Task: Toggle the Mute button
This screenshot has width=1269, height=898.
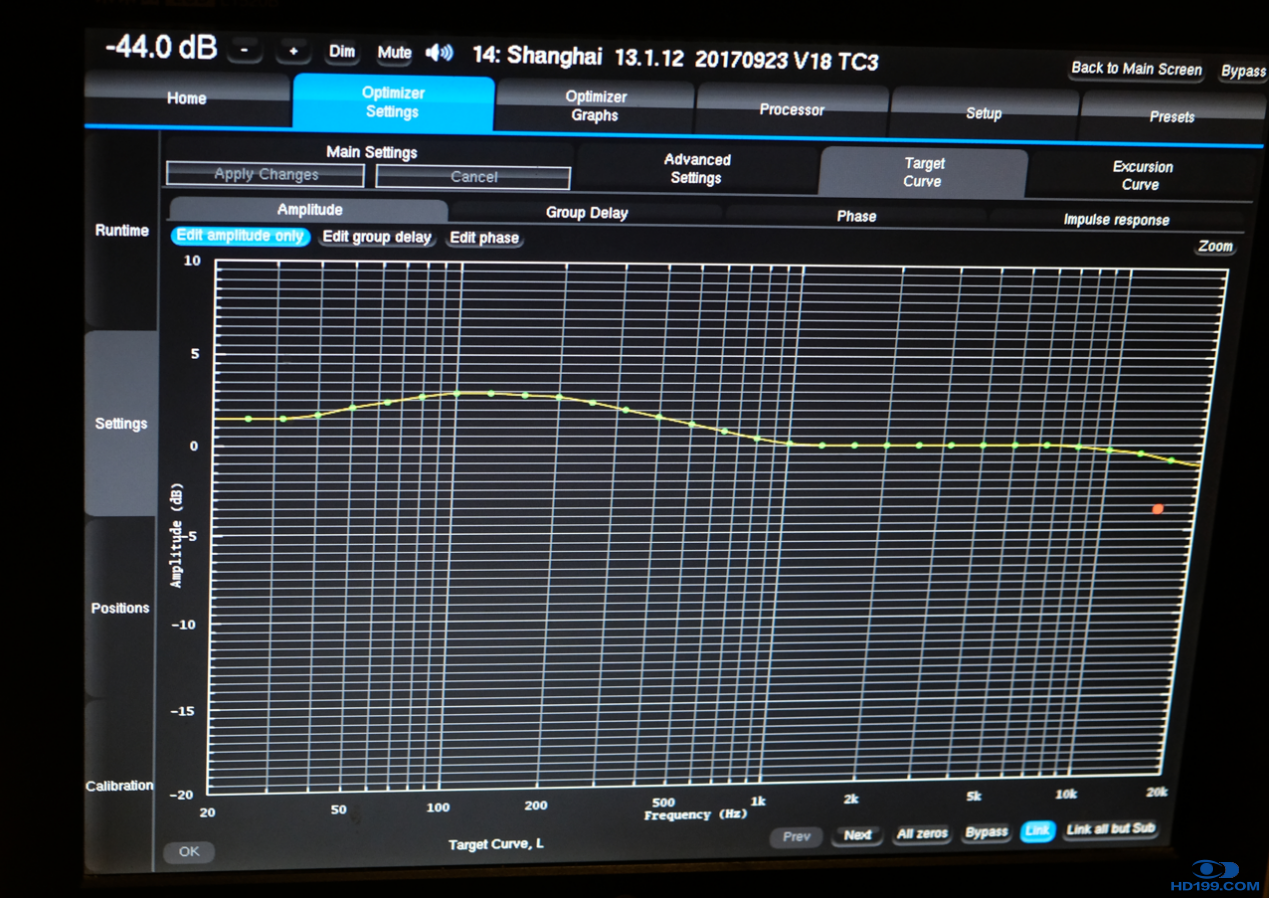Action: tap(394, 53)
